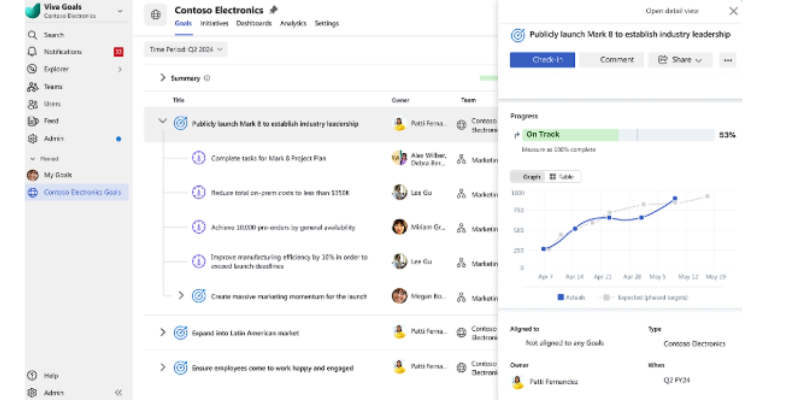The image size is (800, 400).
Task: Collapse Publicly launch Mark 8 goal row
Action: pos(162,121)
